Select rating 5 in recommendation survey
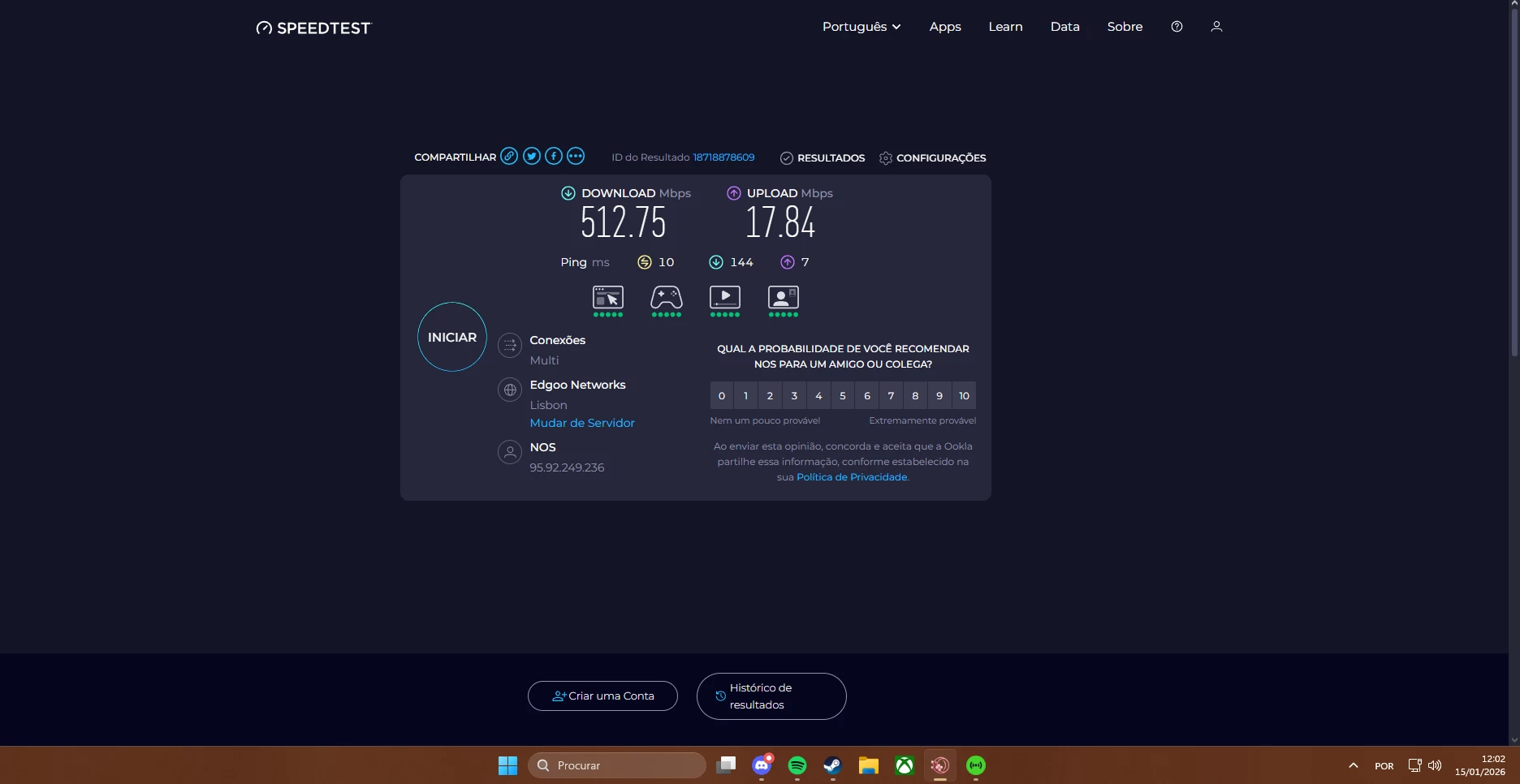 (x=843, y=396)
